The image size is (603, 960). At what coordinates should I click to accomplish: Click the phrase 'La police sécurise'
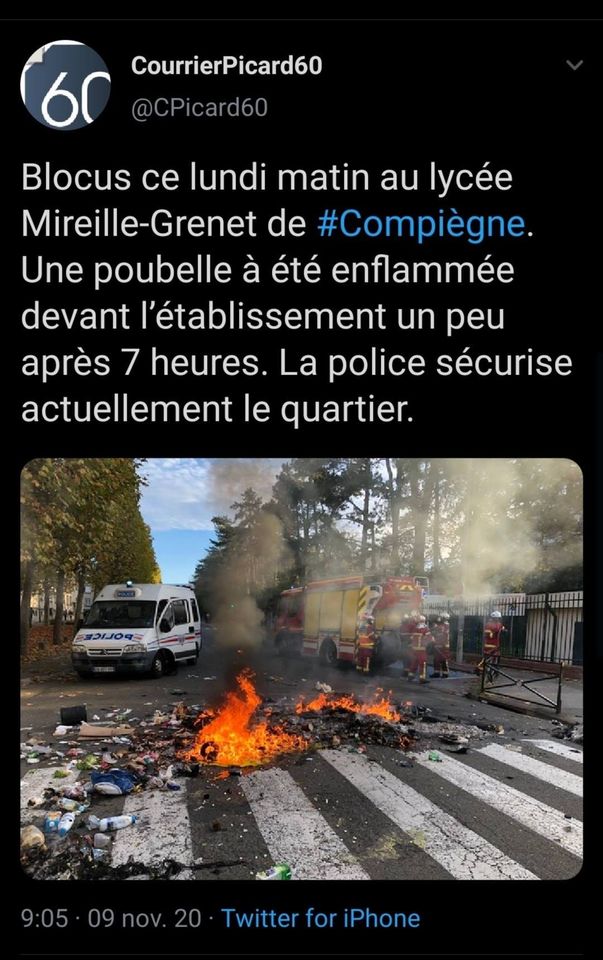coord(425,362)
